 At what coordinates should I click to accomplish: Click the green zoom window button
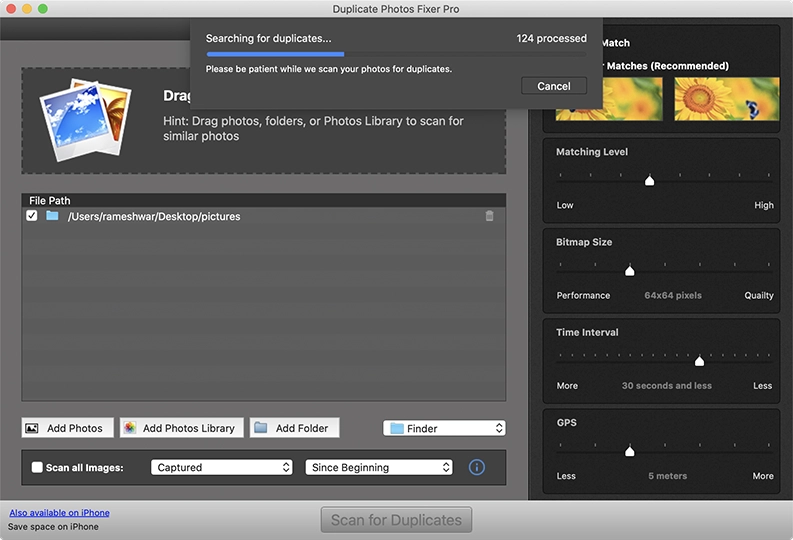pyautogui.click(x=43, y=9)
